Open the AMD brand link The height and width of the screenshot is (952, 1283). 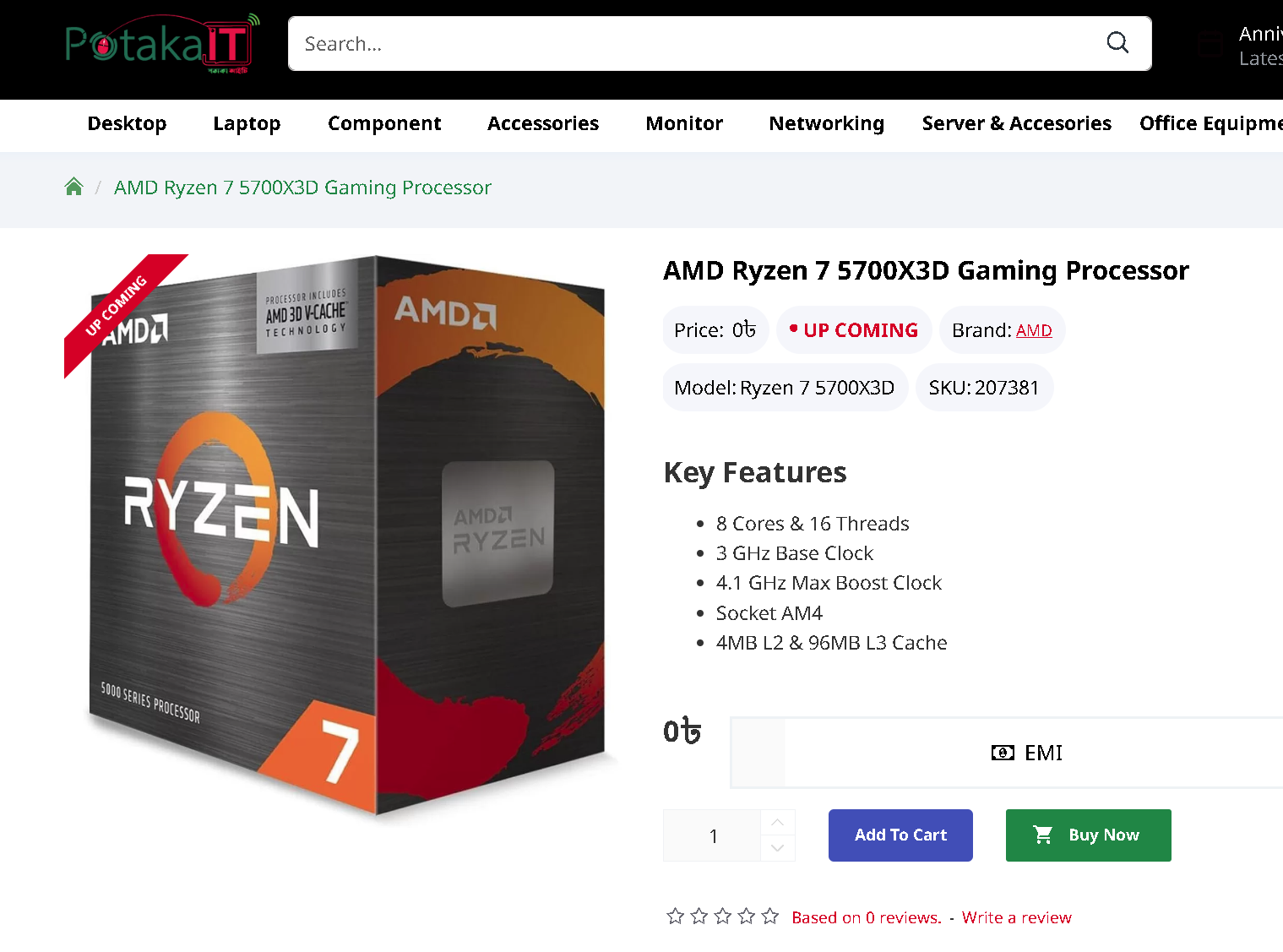click(1034, 330)
